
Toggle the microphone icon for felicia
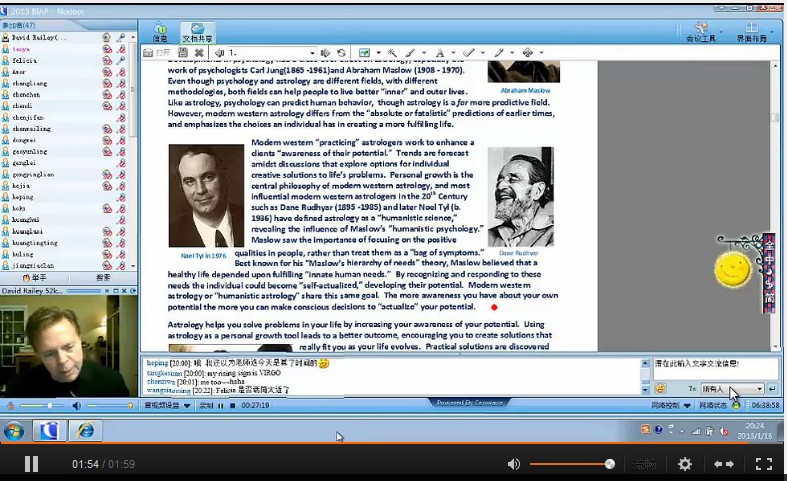tap(120, 60)
